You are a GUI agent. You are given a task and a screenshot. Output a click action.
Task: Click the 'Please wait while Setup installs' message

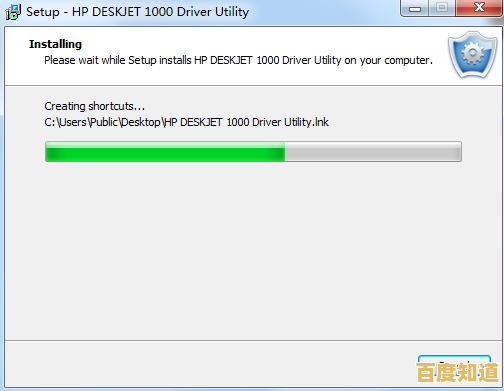[238, 60]
